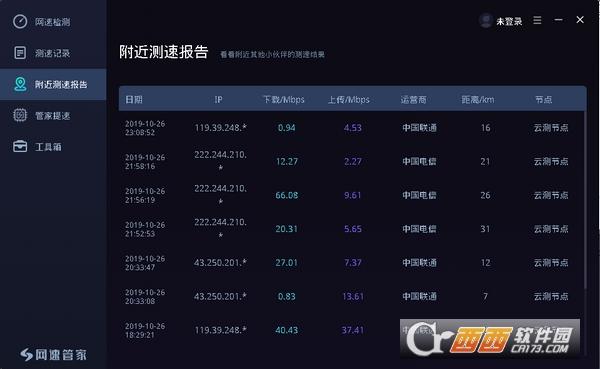The width and height of the screenshot is (600, 369).
Task: Select date 2019-10-26 20:33:47
Action: (145, 263)
